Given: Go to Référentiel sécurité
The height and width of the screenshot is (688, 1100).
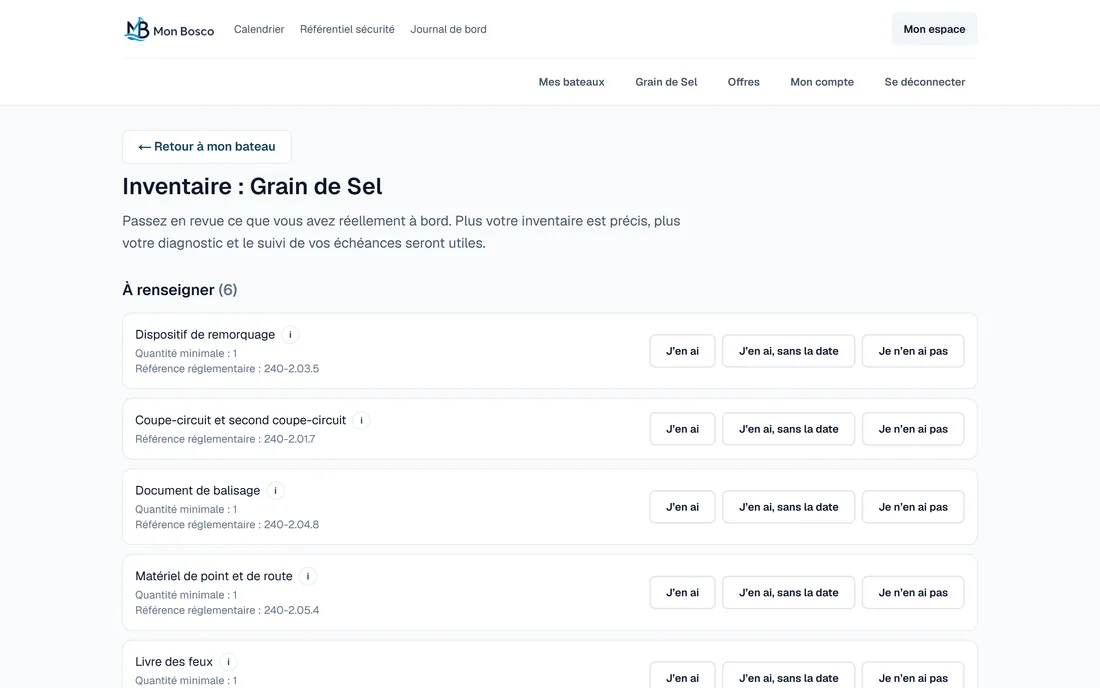Looking at the screenshot, I should point(347,29).
